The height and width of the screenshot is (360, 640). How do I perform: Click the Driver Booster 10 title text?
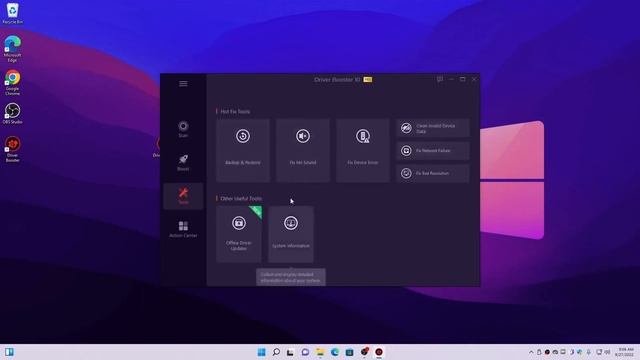pyautogui.click(x=337, y=80)
